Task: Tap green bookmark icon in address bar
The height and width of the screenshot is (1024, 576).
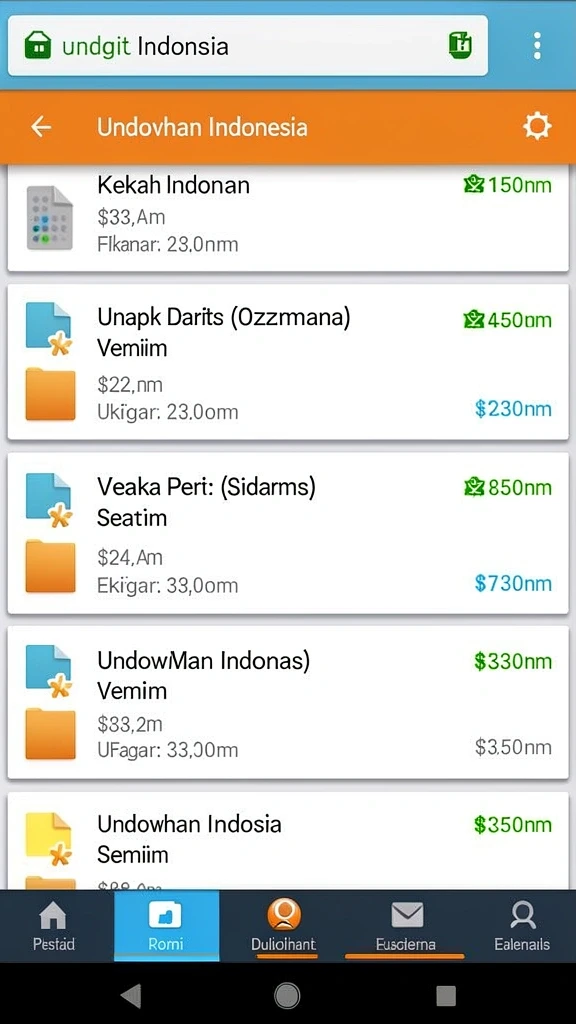Action: [460, 46]
